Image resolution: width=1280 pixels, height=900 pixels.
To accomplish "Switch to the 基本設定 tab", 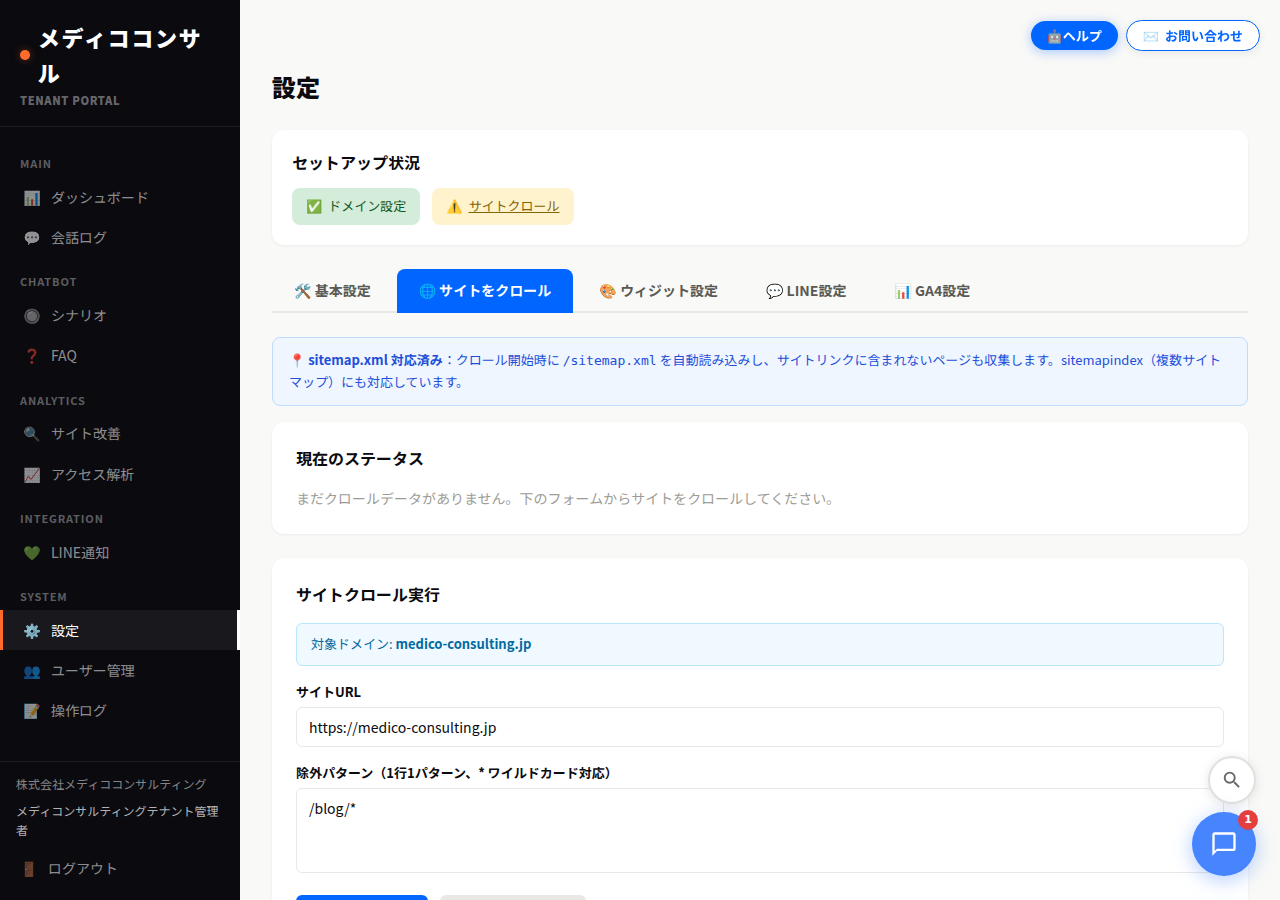I will tap(332, 290).
